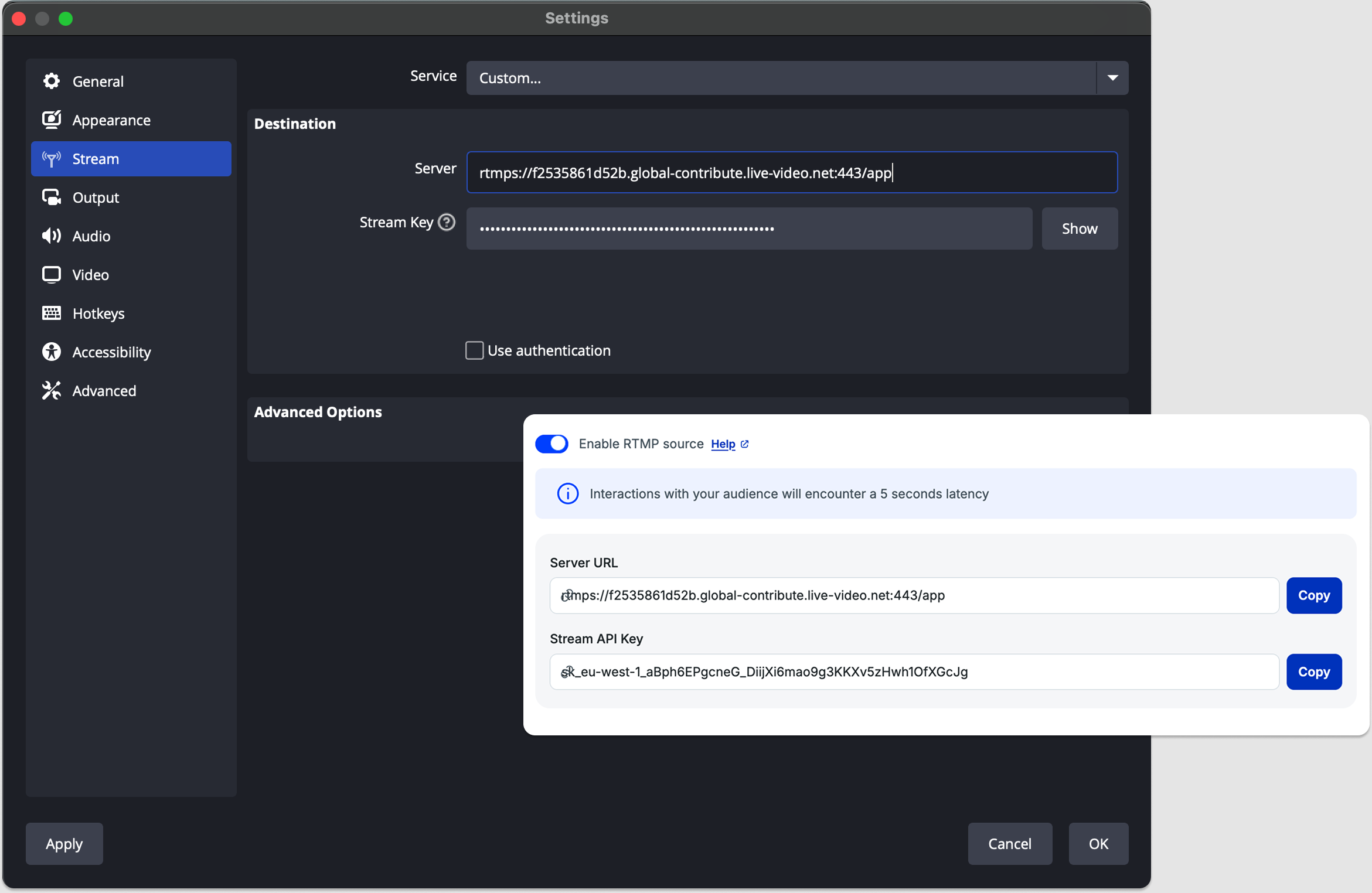This screenshot has height=893, width=1372.
Task: Open the General settings section
Action: point(98,81)
